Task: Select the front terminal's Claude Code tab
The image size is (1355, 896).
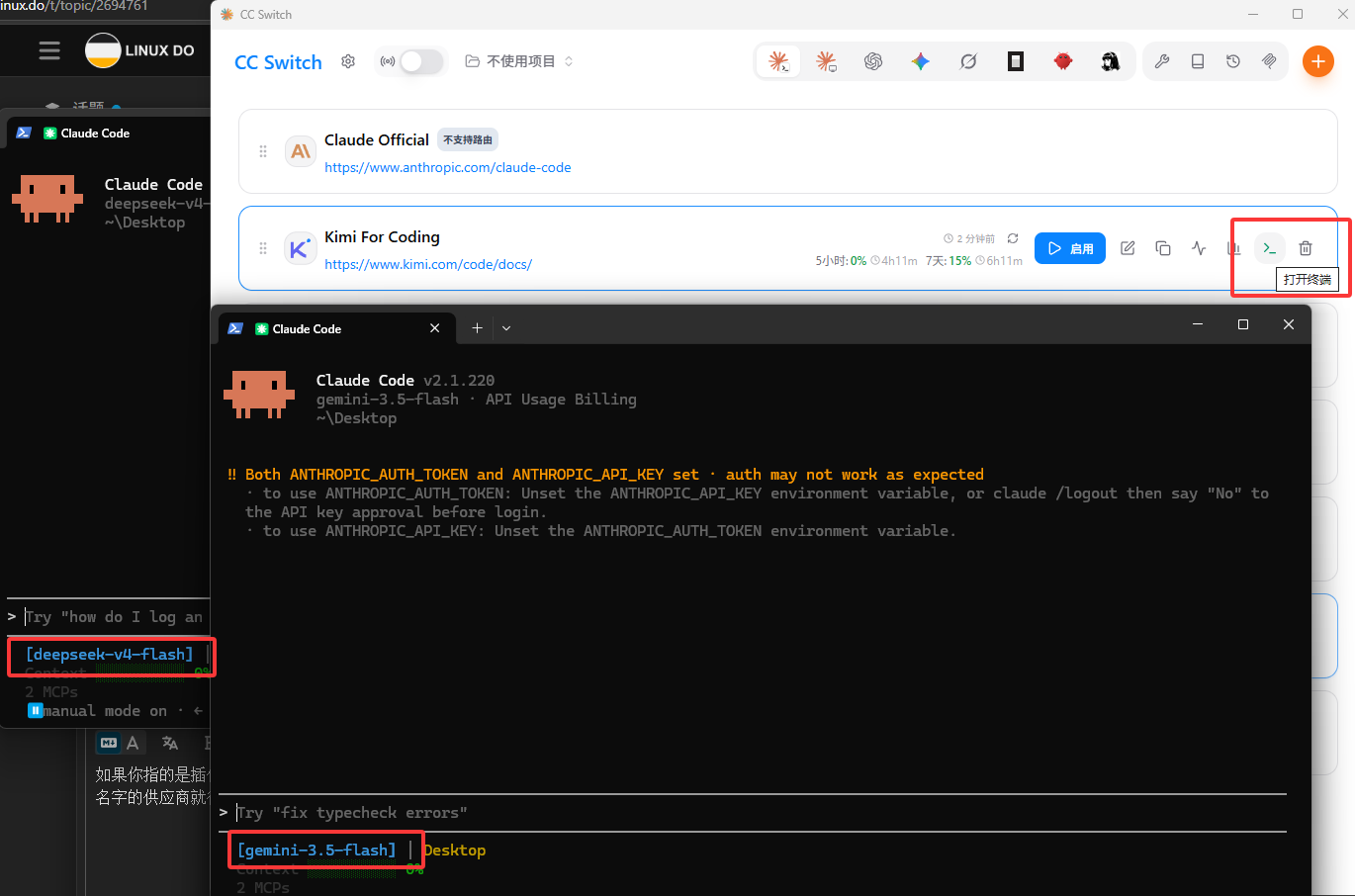Action: click(x=336, y=328)
